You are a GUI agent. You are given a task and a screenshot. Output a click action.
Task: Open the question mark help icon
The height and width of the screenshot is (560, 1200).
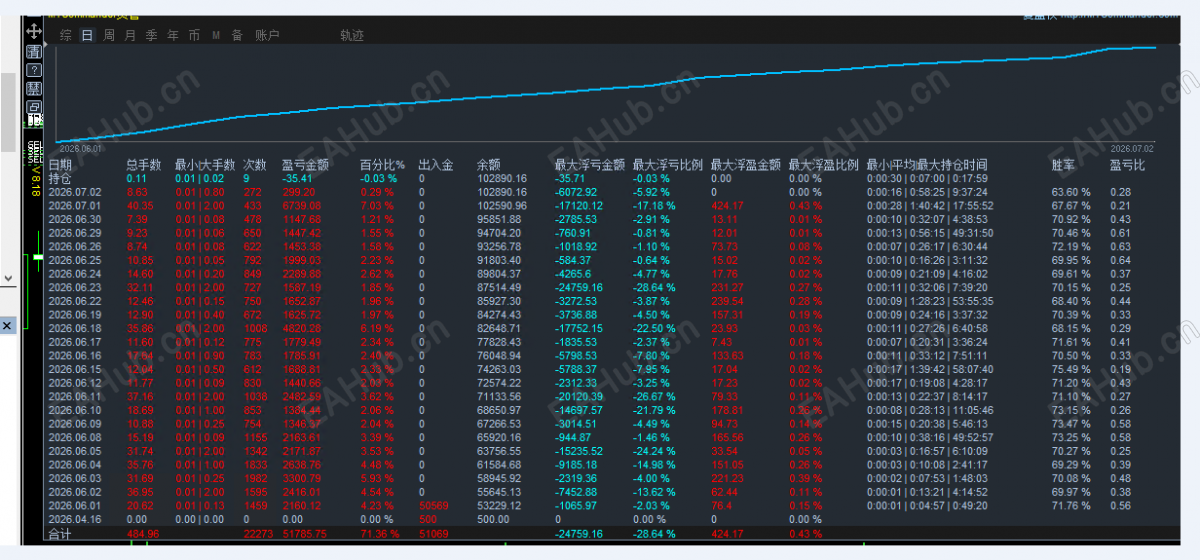point(33,69)
